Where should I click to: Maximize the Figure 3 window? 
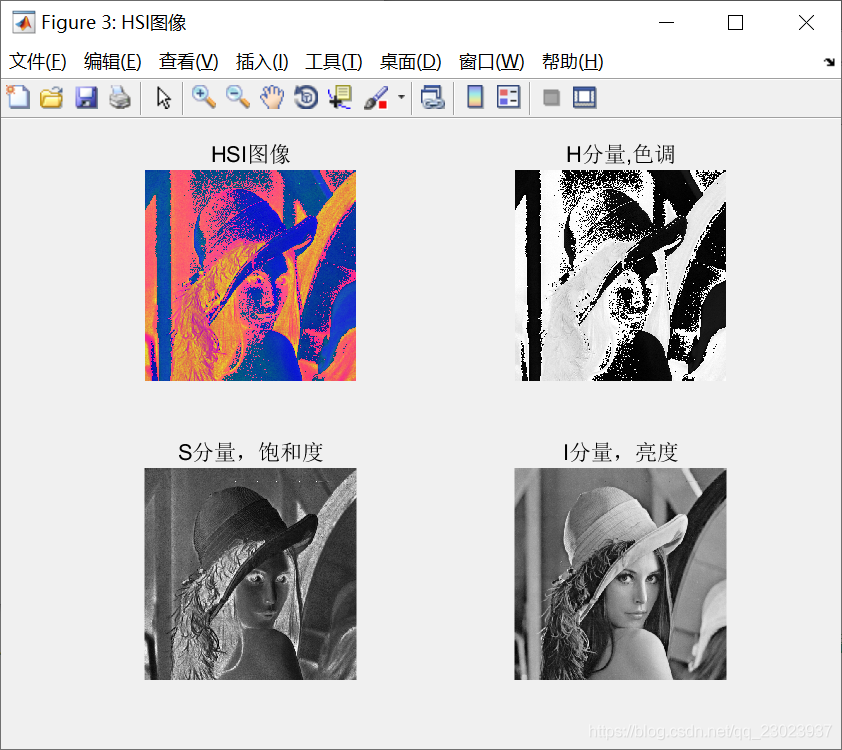click(x=735, y=23)
